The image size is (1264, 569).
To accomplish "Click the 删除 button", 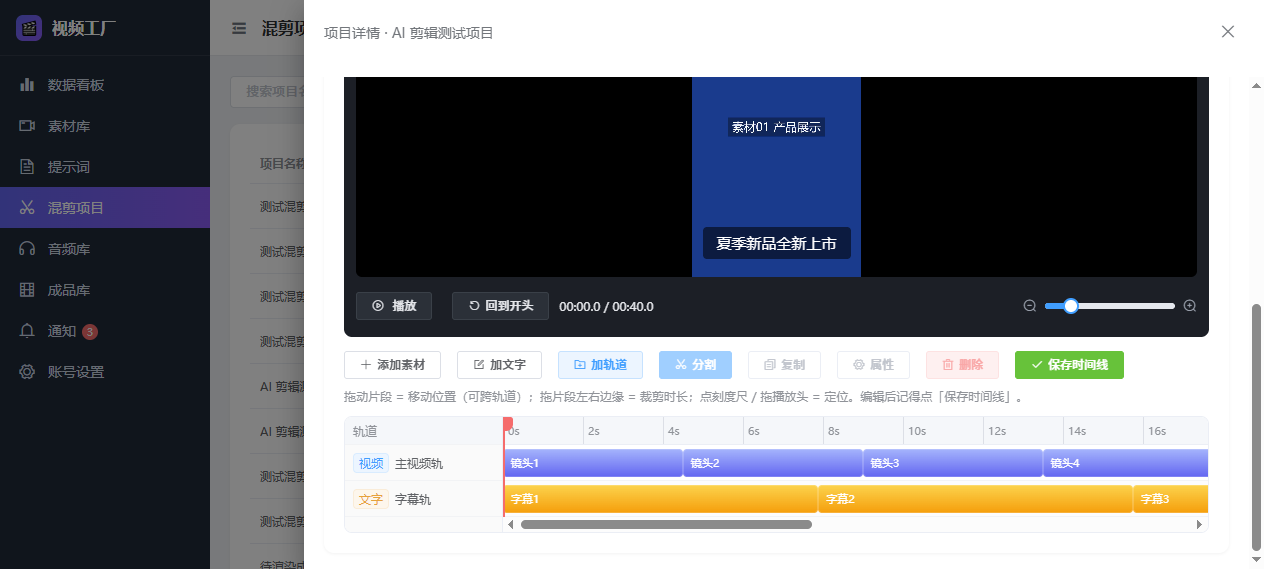I will point(962,365).
